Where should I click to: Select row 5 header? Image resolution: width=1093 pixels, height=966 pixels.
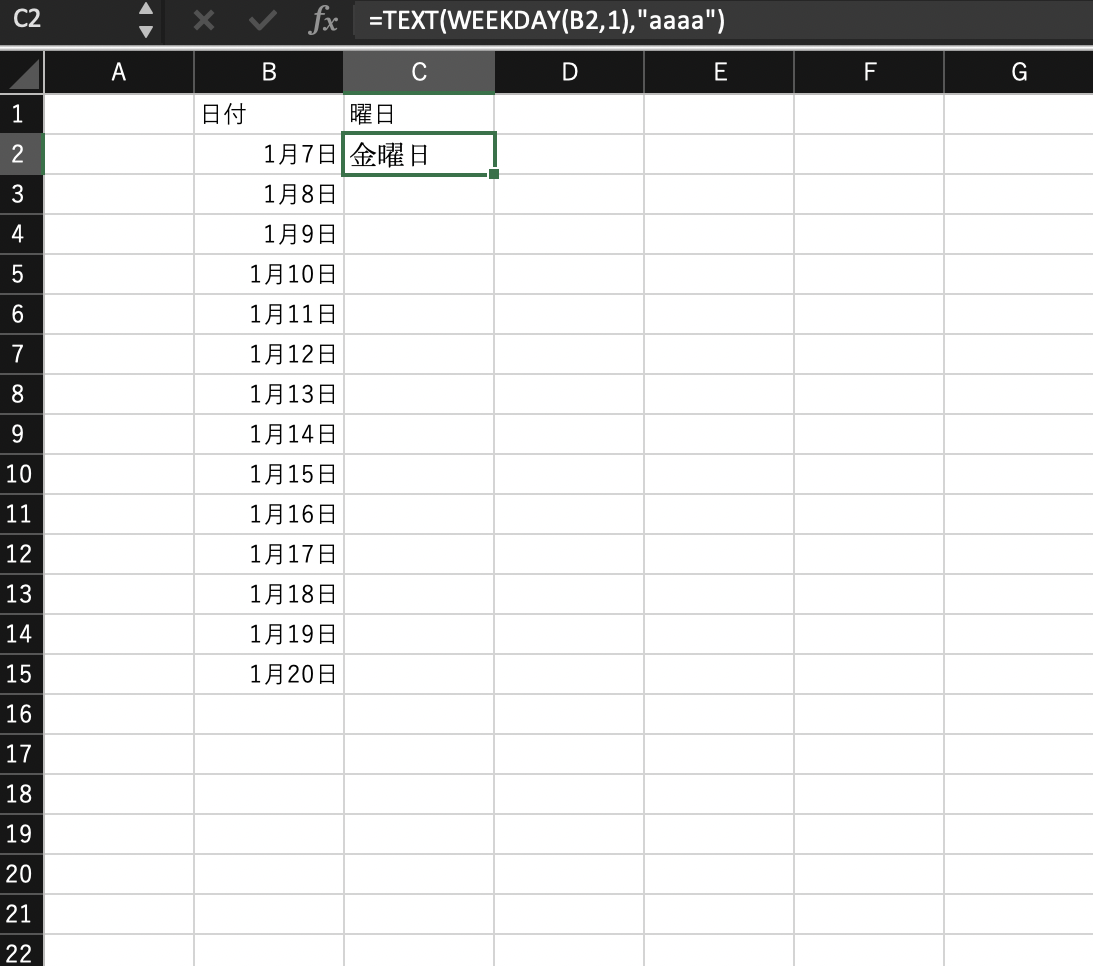(x=22, y=274)
